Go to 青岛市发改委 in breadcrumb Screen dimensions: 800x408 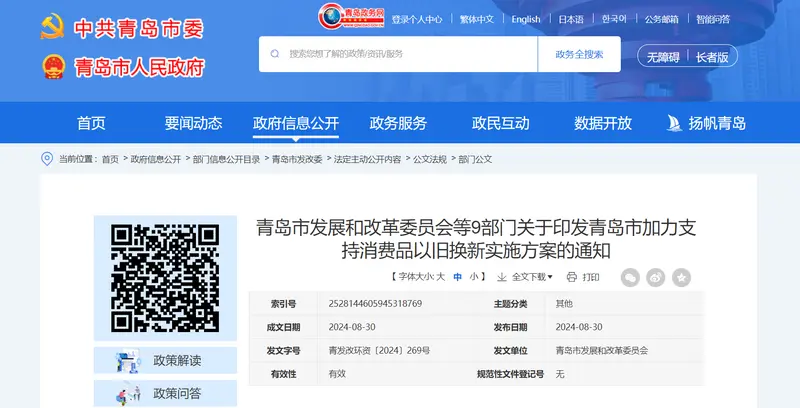pyautogui.click(x=297, y=159)
